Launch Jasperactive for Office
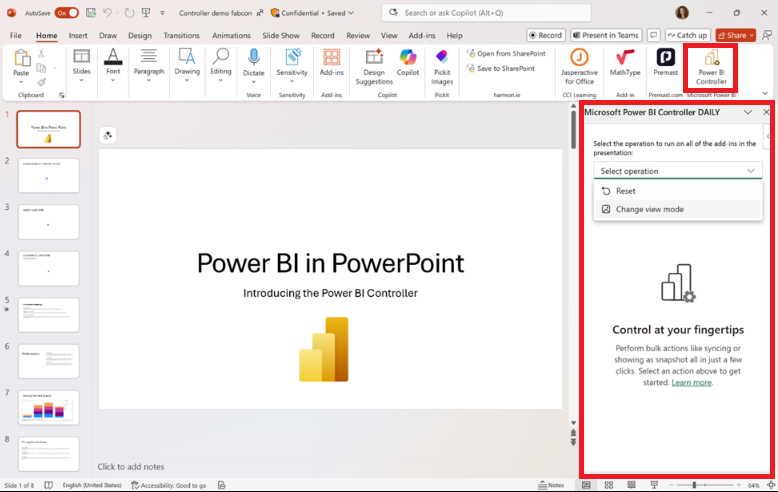 [x=579, y=67]
